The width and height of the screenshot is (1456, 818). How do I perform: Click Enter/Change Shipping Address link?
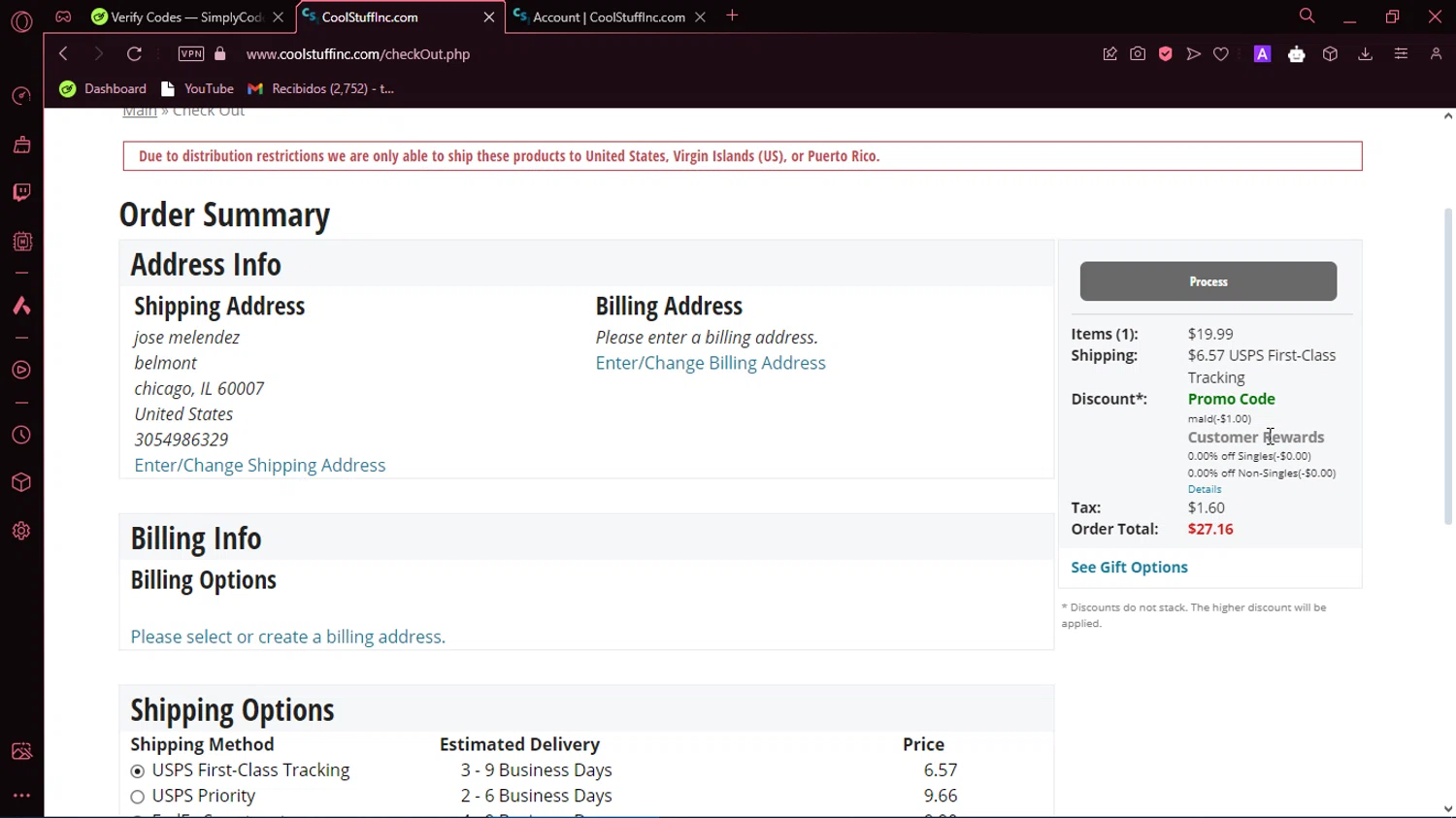pos(260,465)
